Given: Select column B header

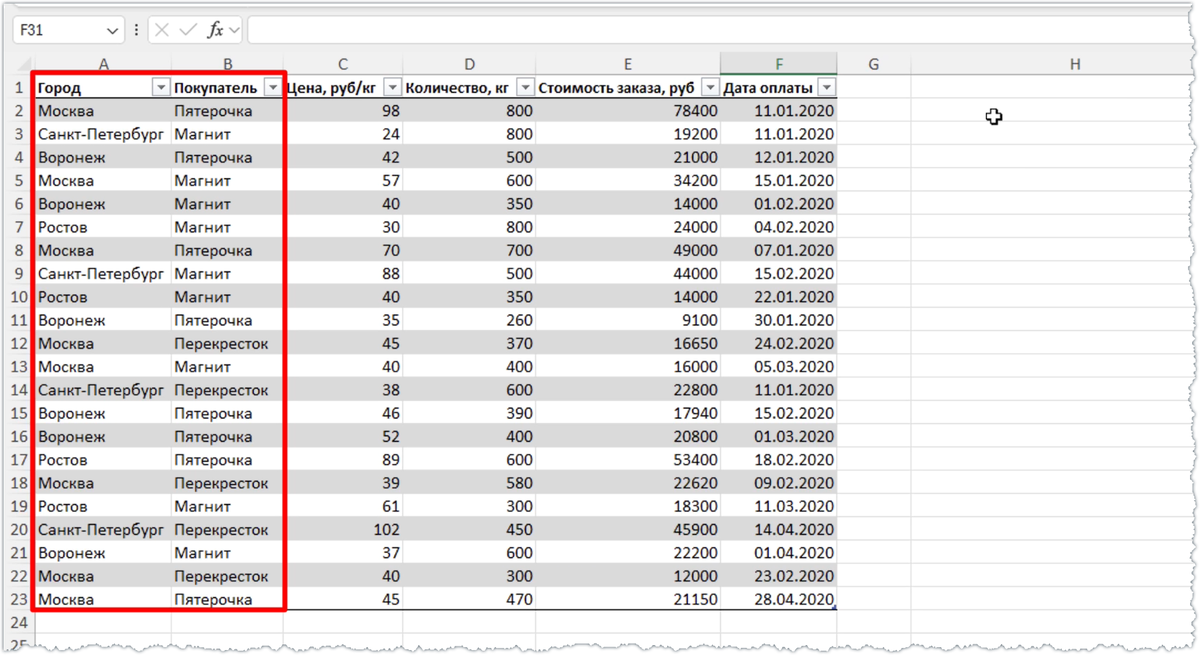Looking at the screenshot, I should point(227,64).
